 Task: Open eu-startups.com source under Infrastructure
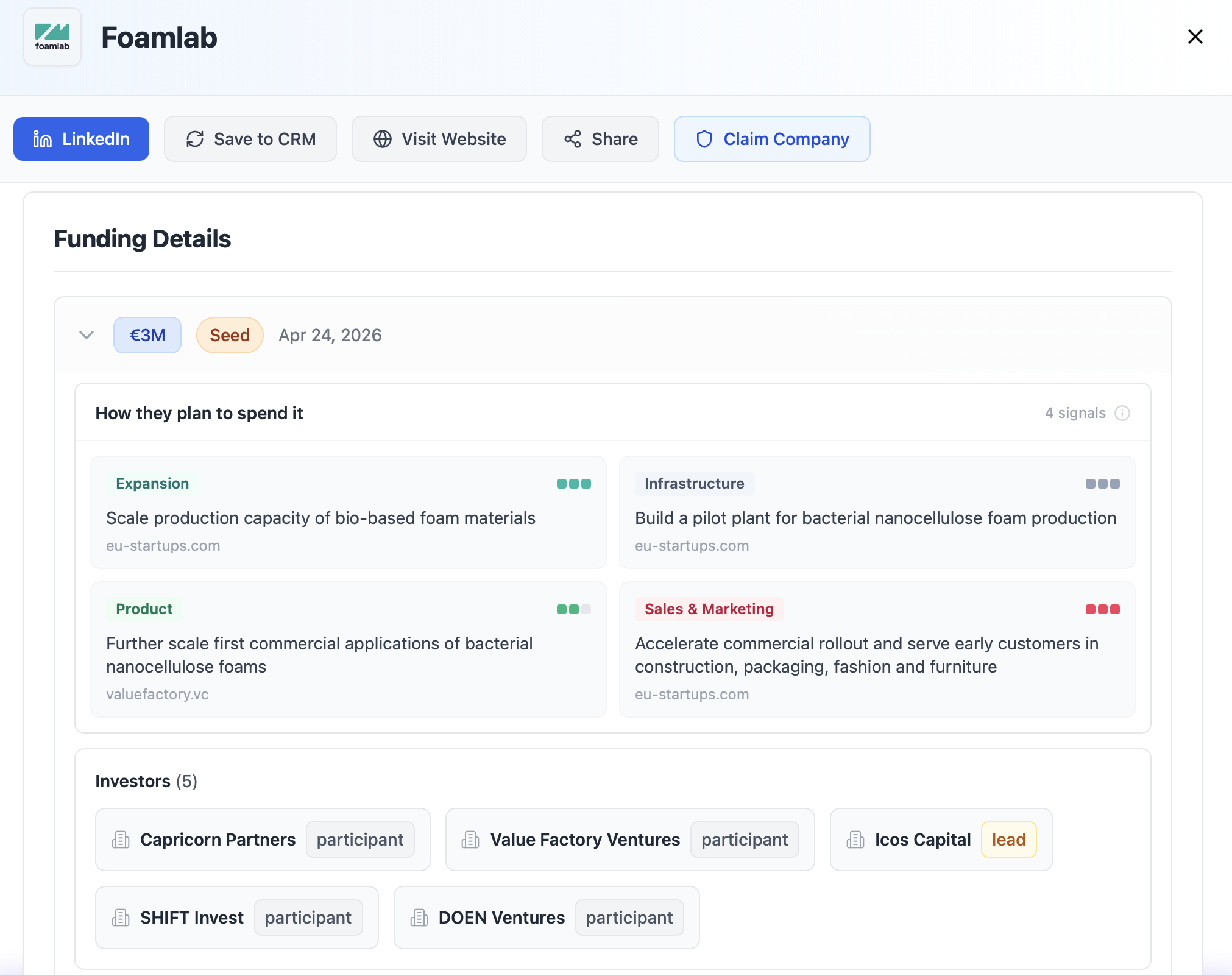click(692, 546)
